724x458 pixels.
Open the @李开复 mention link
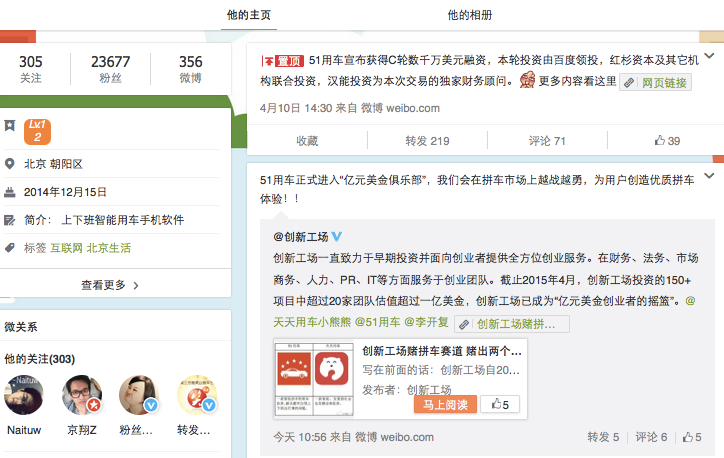click(426, 322)
